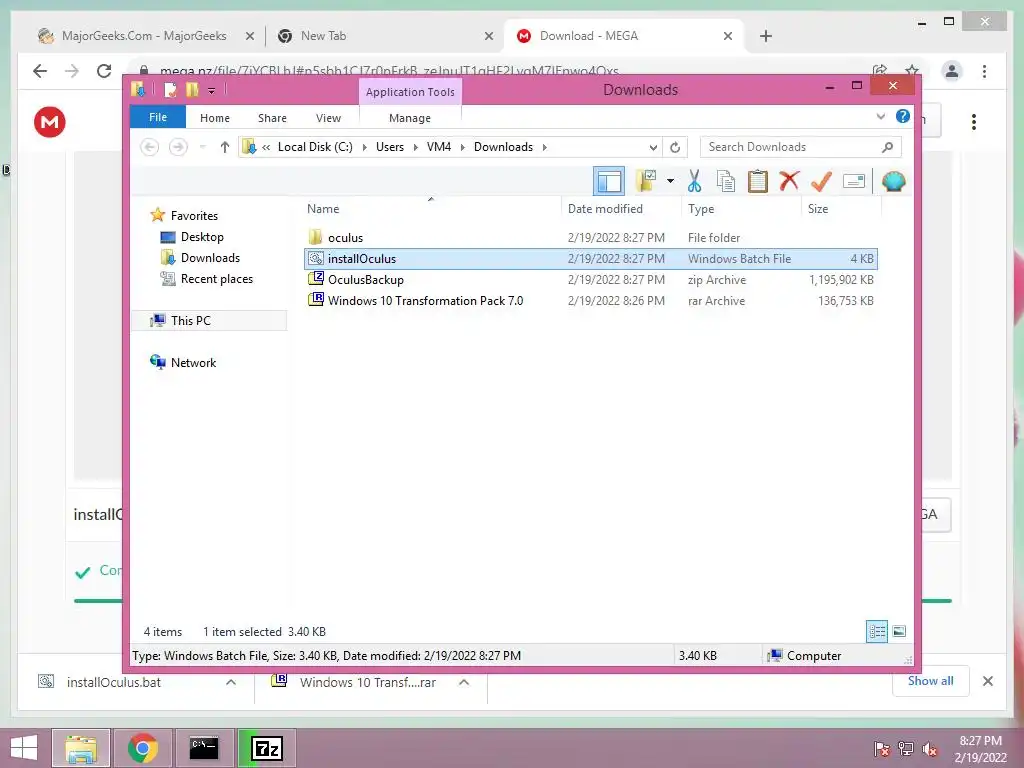This screenshot has height=768, width=1024.
Task: Click the red X Delete icon
Action: 789,180
